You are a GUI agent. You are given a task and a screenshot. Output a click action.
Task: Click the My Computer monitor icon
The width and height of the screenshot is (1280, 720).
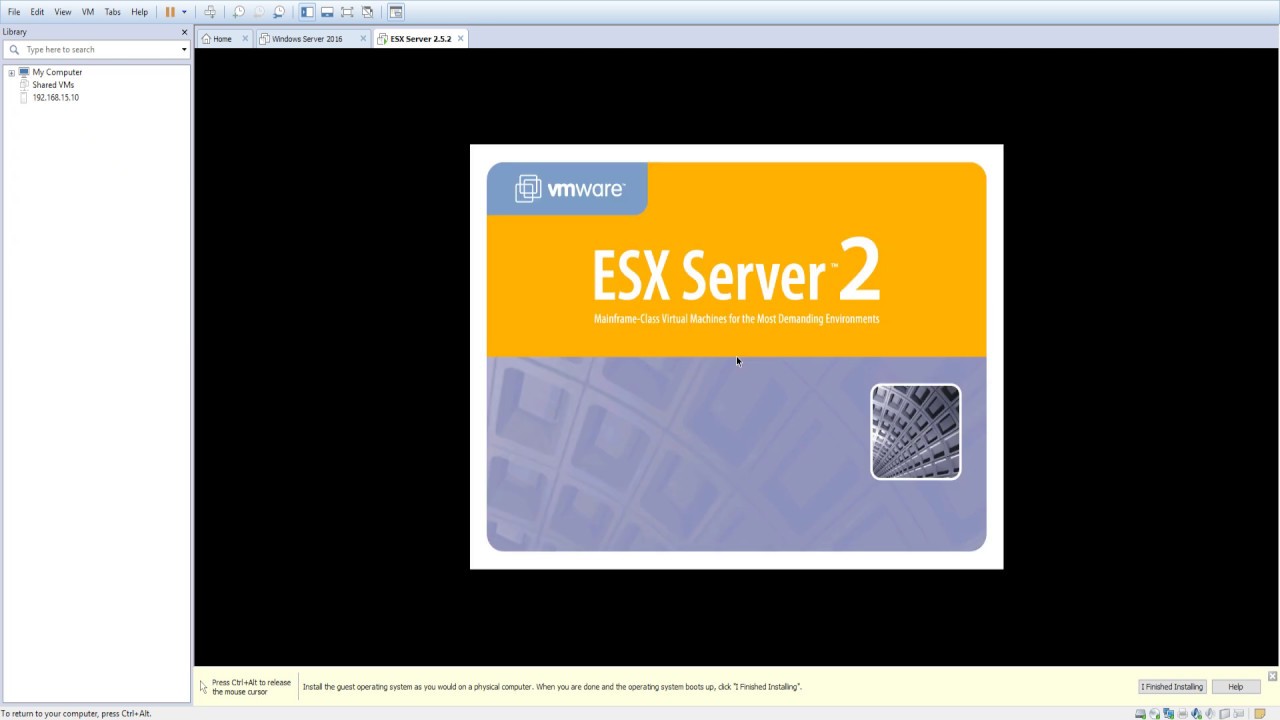(24, 72)
